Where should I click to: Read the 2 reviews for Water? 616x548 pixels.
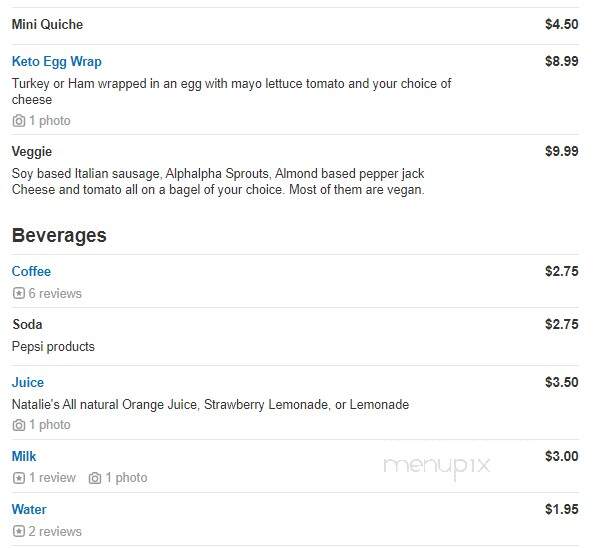[55, 531]
